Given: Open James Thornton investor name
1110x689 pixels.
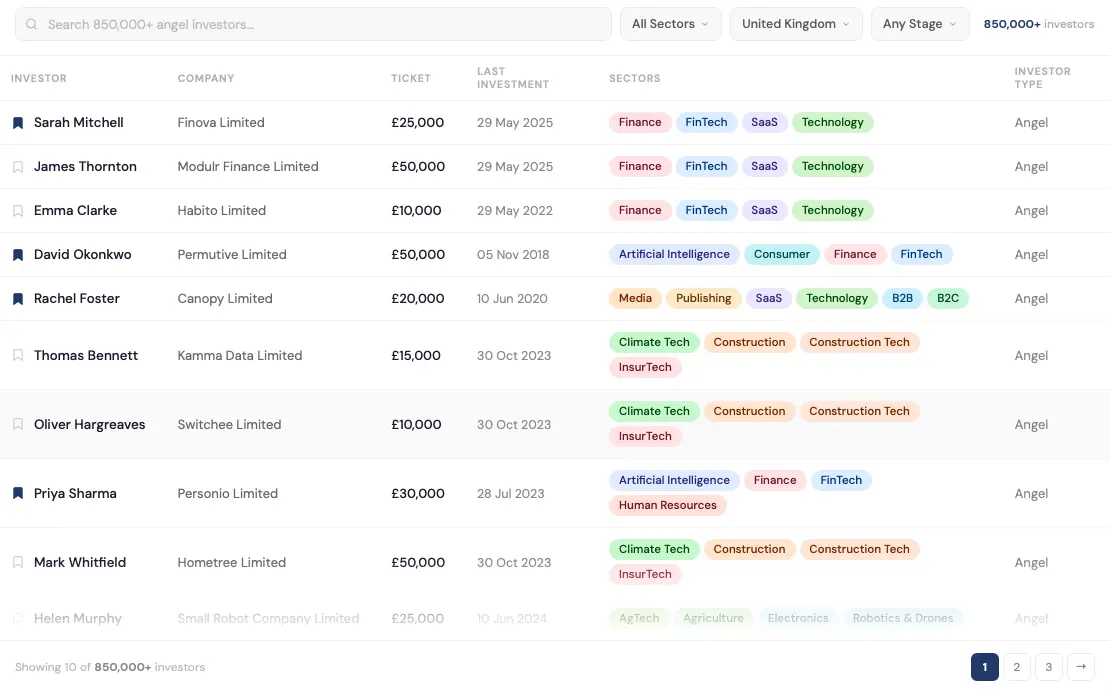Looking at the screenshot, I should tap(85, 166).
